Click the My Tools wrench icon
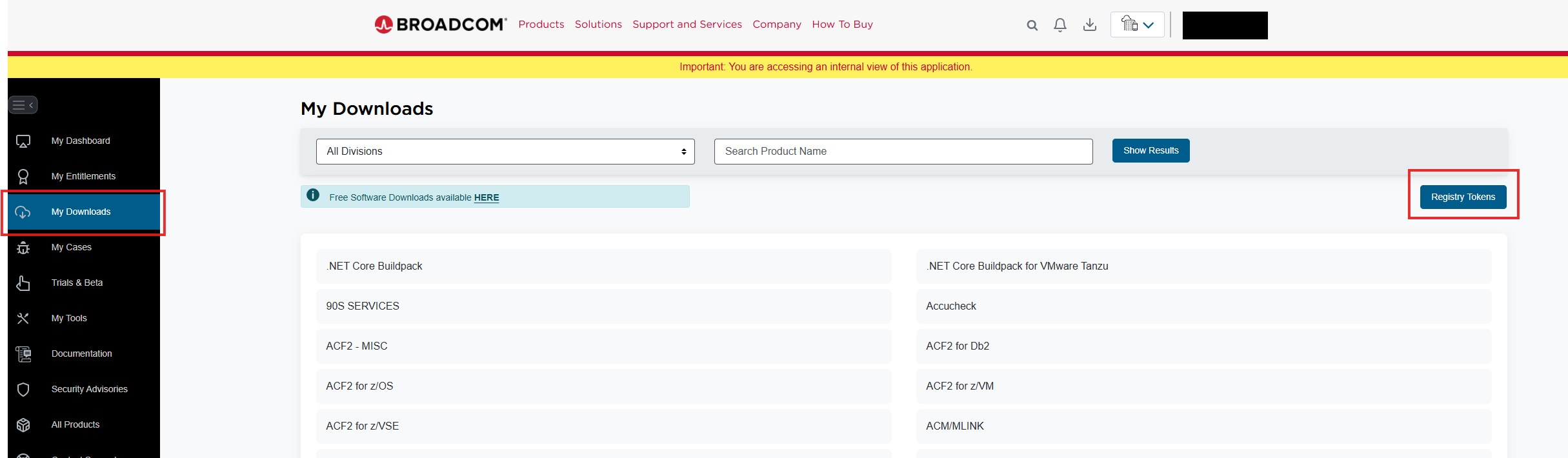Screen dimensions: 1568x458 click(23, 319)
